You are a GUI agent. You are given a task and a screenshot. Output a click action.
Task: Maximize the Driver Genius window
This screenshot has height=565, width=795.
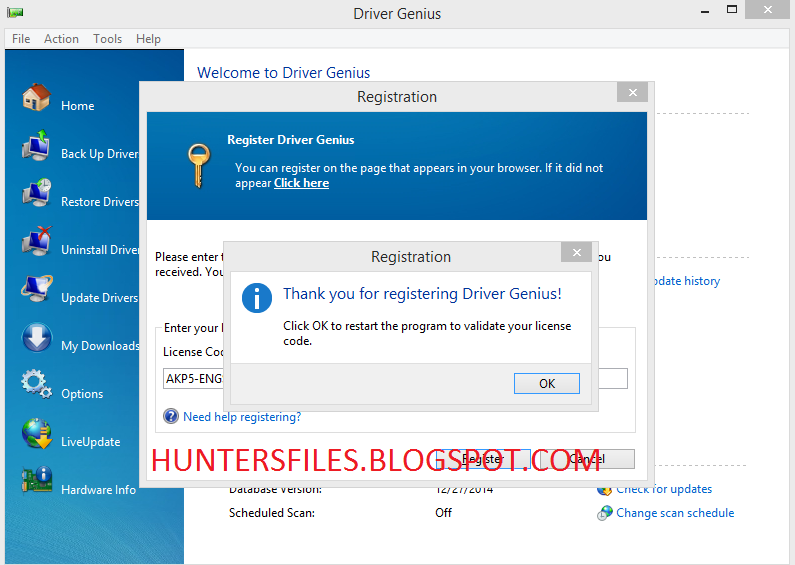tap(732, 10)
